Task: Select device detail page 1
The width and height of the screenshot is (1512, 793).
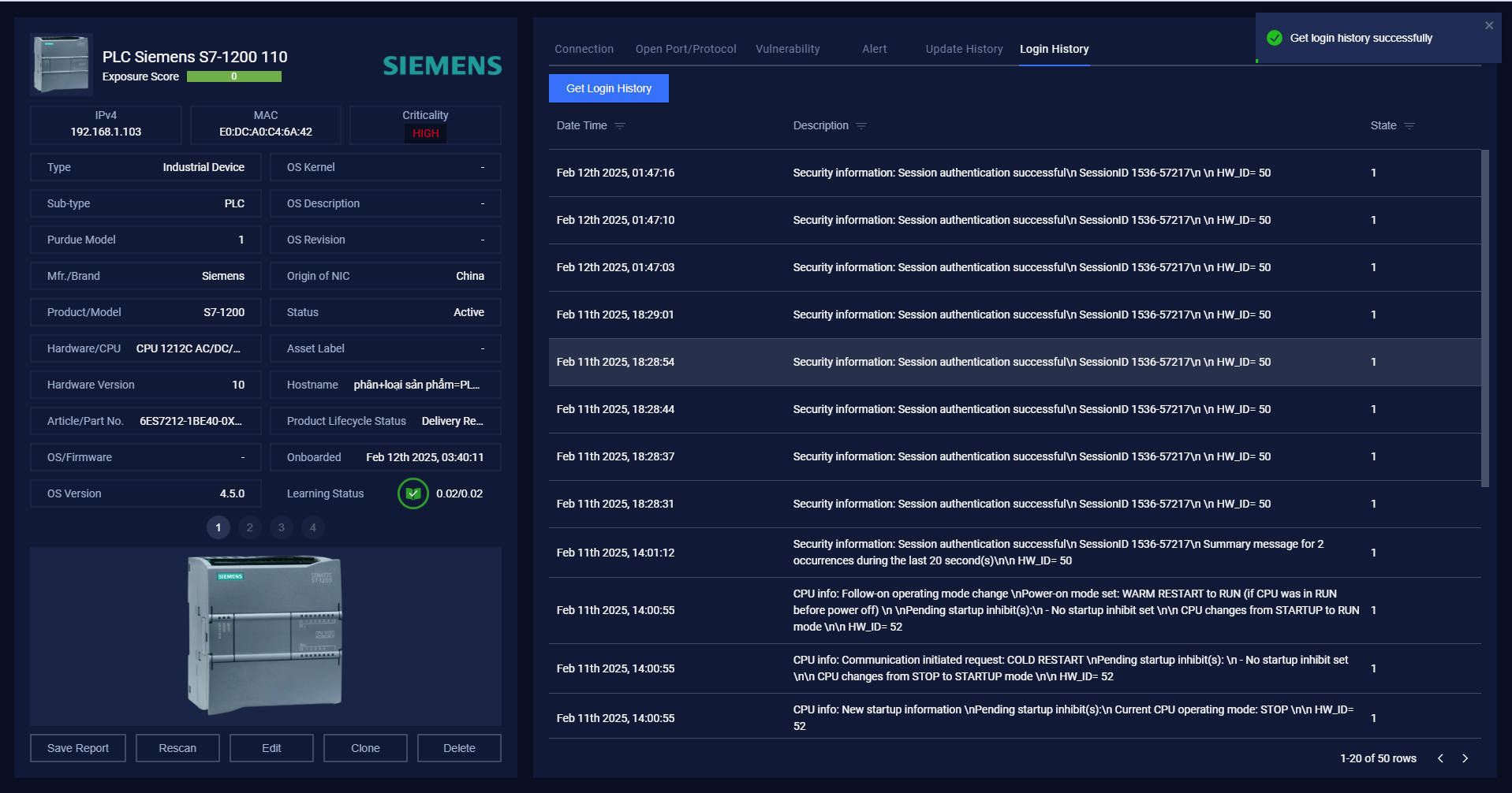Action: coord(218,527)
